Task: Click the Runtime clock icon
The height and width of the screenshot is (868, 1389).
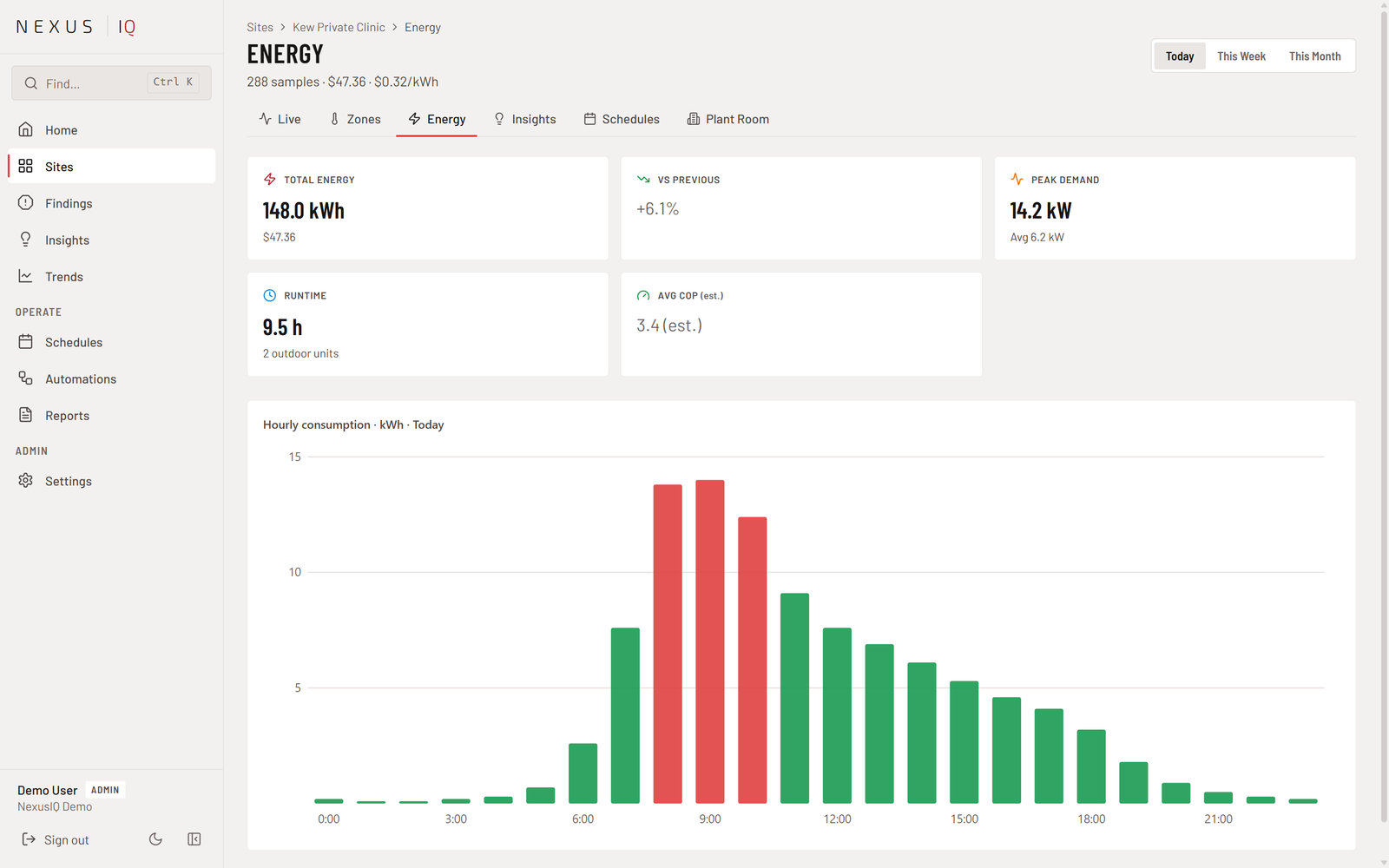Action: coord(270,296)
